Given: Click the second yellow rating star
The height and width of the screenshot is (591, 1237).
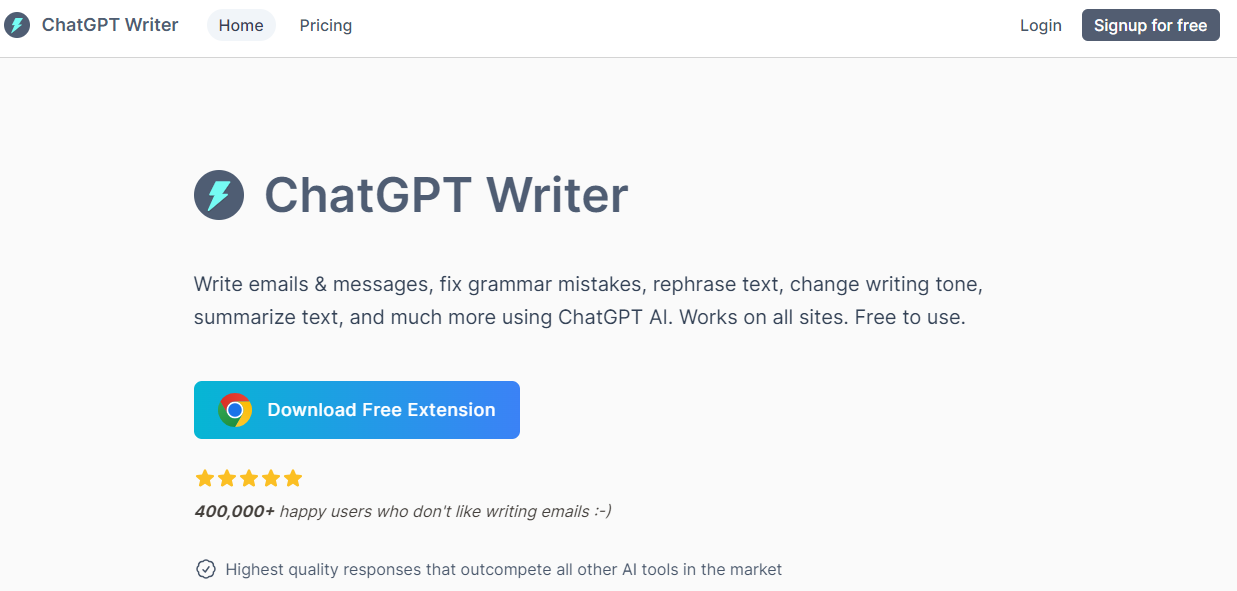Looking at the screenshot, I should tap(227, 478).
